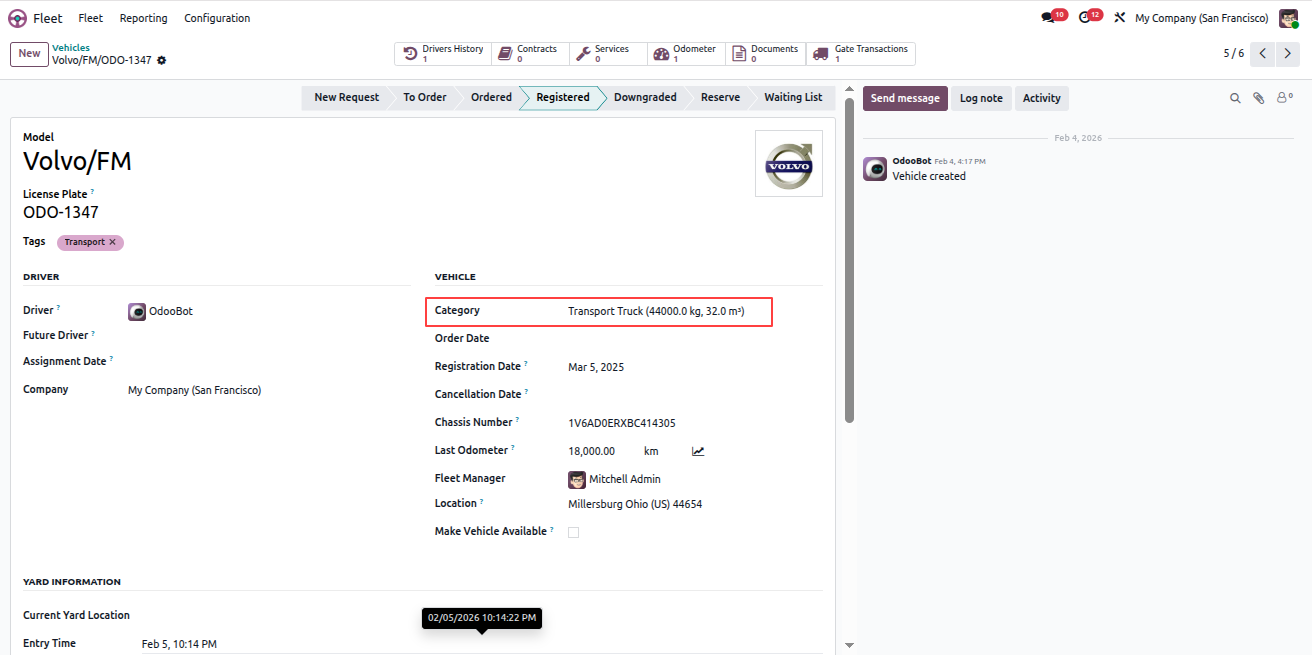This screenshot has height=655, width=1312.
Task: Set status to Waiting List
Action: pos(793,97)
